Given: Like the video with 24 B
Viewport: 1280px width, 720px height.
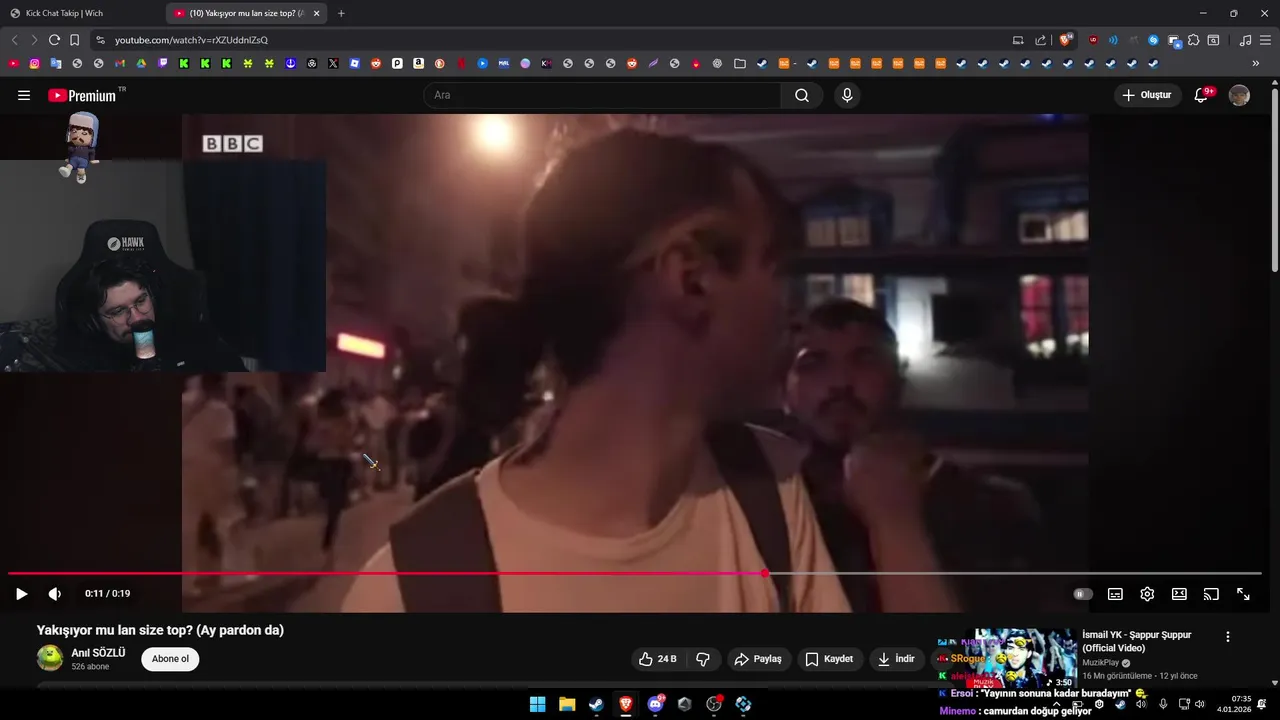Looking at the screenshot, I should [x=658, y=659].
